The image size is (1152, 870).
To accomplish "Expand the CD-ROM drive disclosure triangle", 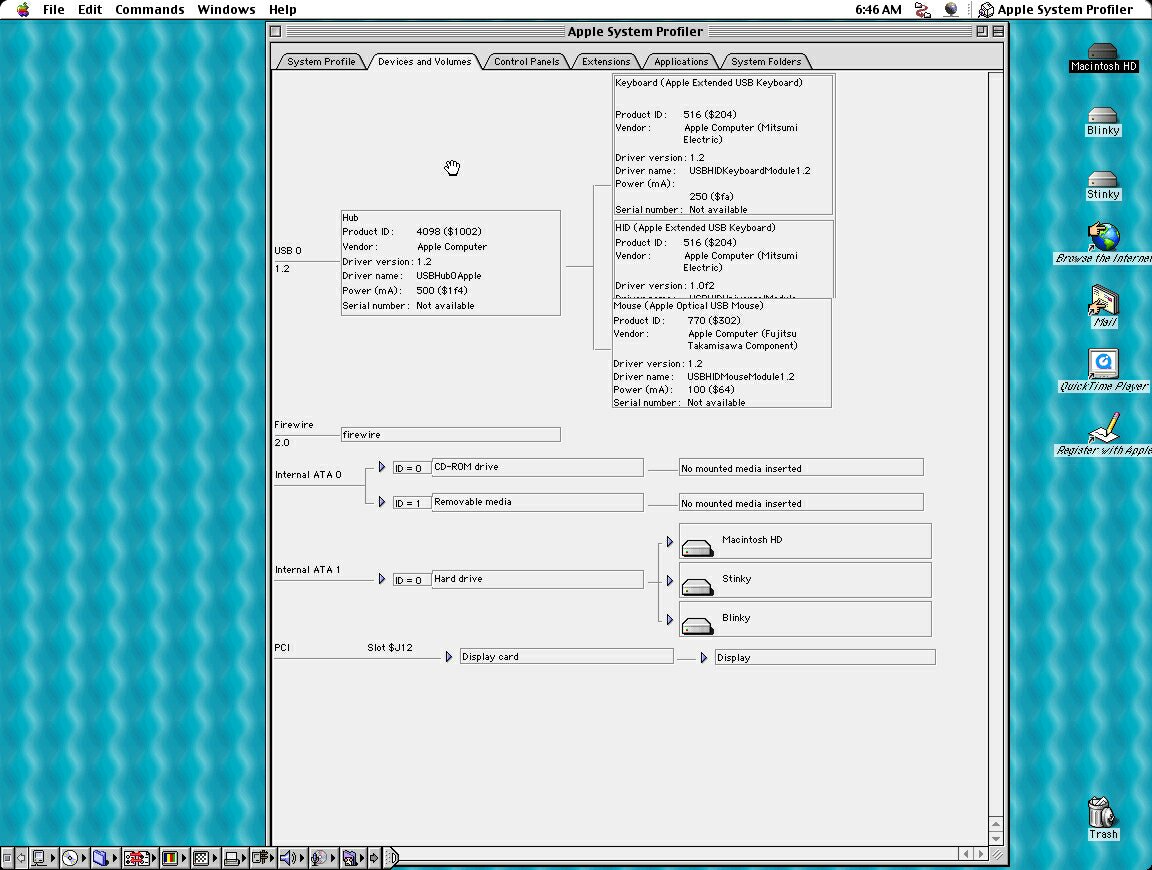I will point(382,467).
